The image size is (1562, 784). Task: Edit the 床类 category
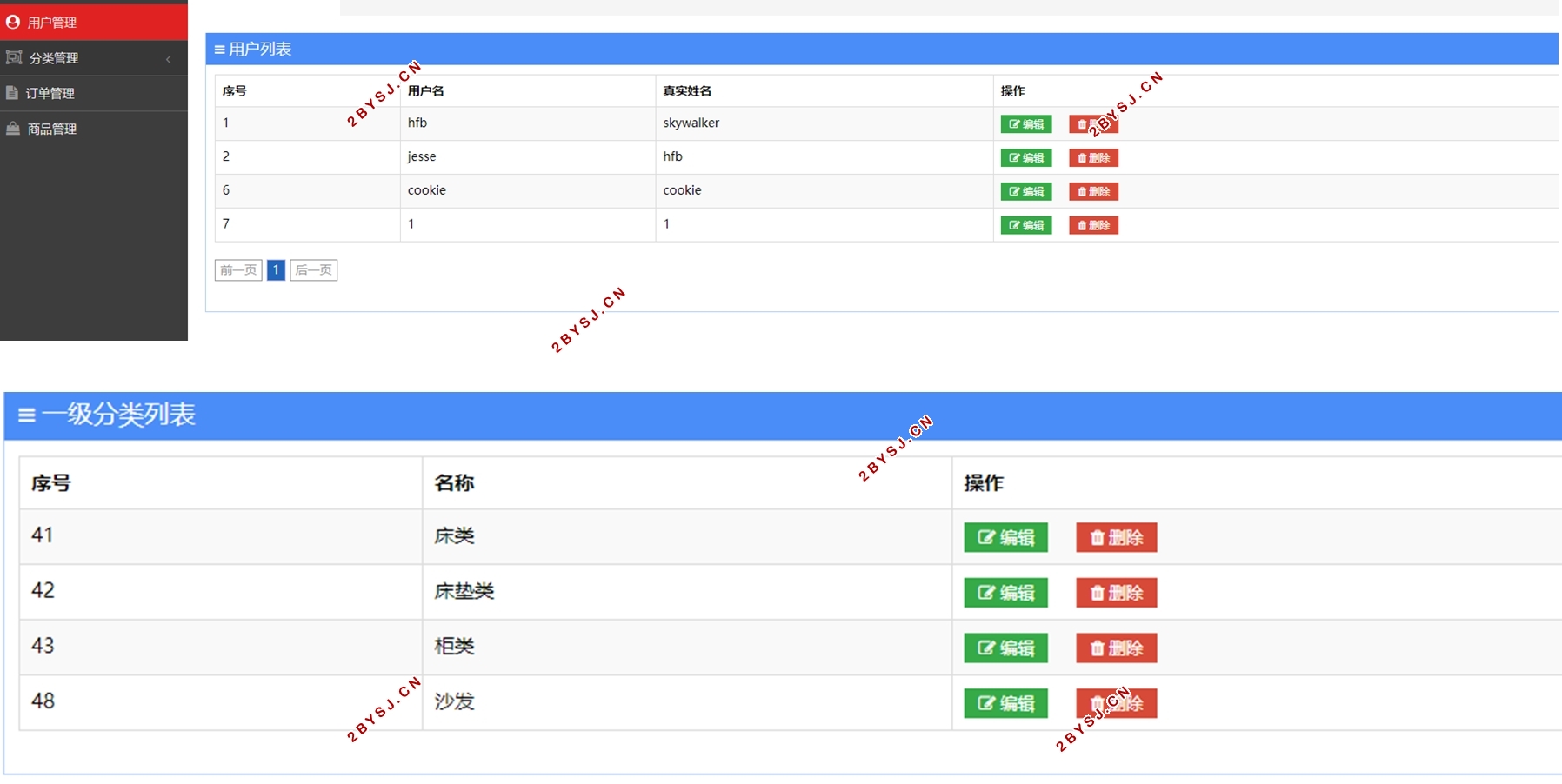pyautogui.click(x=1005, y=538)
